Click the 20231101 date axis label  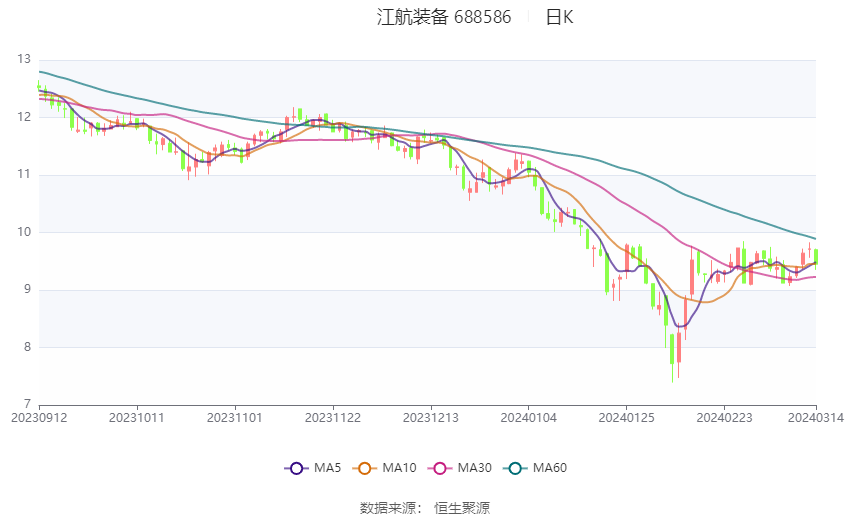pos(235,418)
